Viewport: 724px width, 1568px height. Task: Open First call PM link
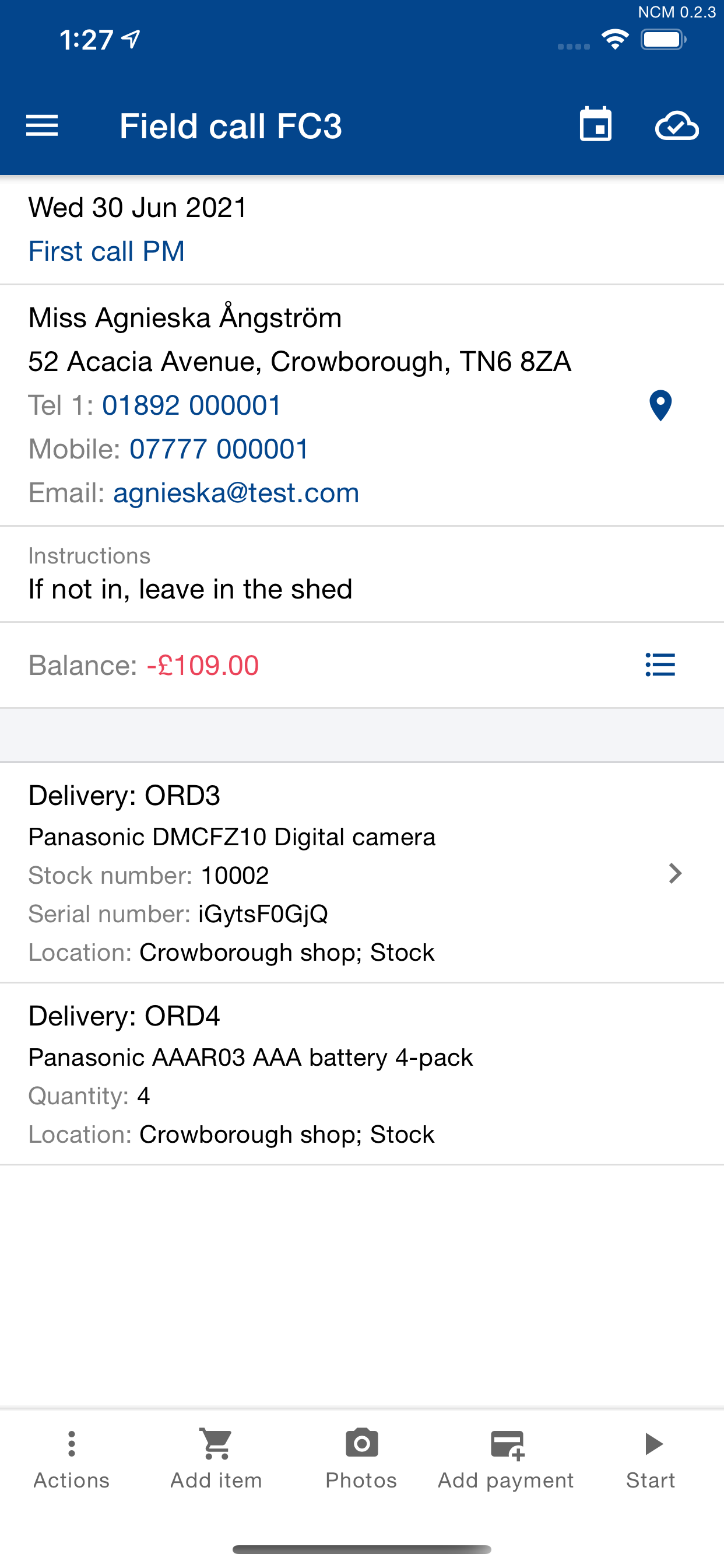pyautogui.click(x=107, y=251)
